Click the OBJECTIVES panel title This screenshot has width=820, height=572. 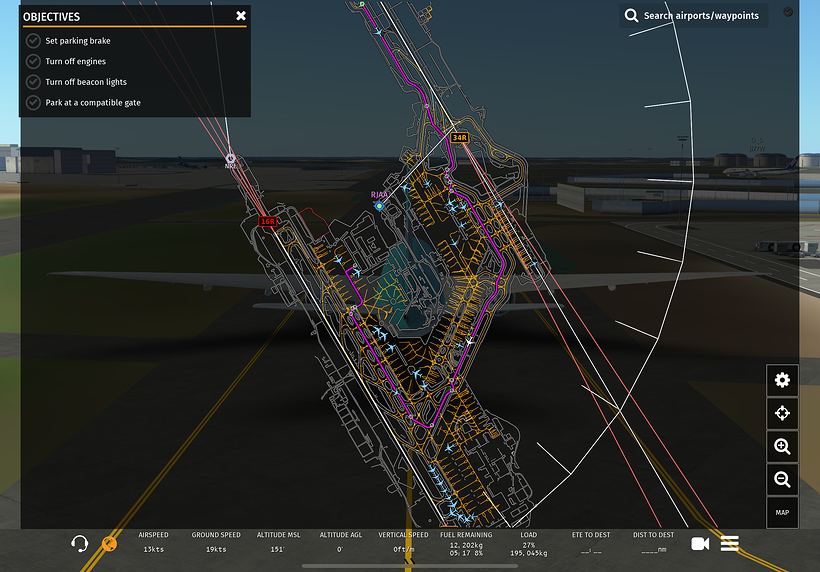51,17
